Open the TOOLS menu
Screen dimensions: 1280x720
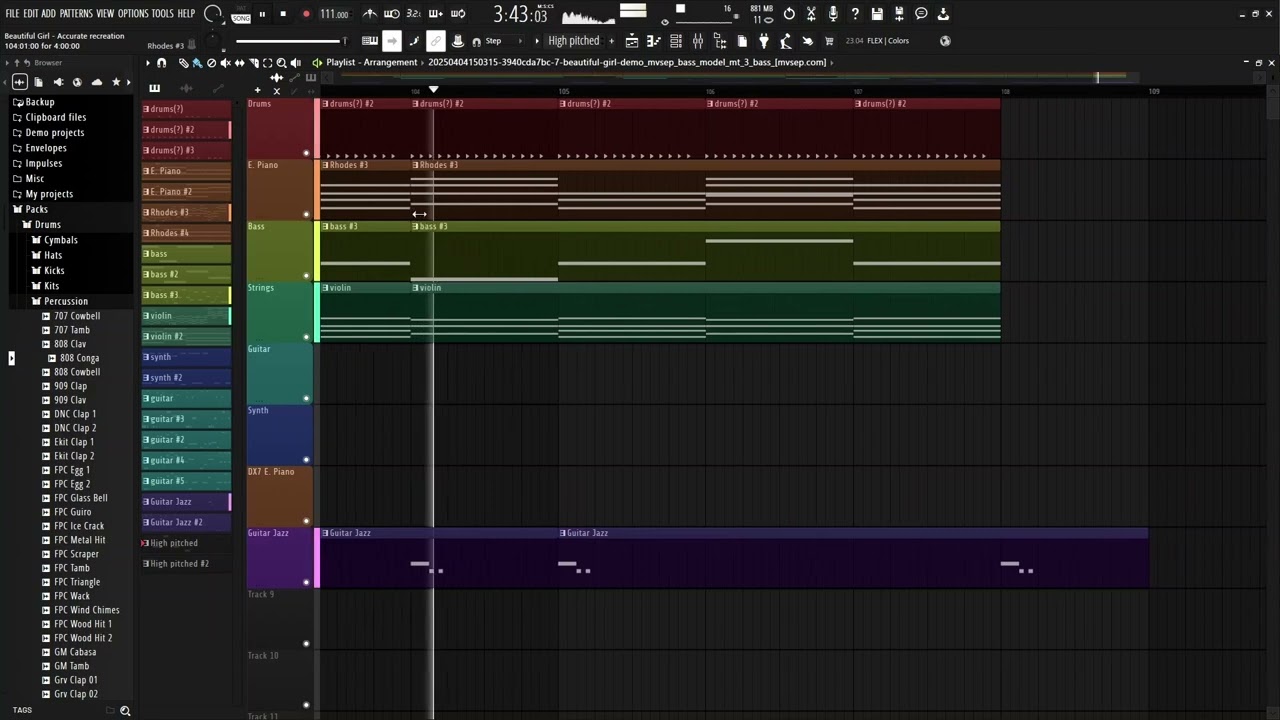coord(162,14)
